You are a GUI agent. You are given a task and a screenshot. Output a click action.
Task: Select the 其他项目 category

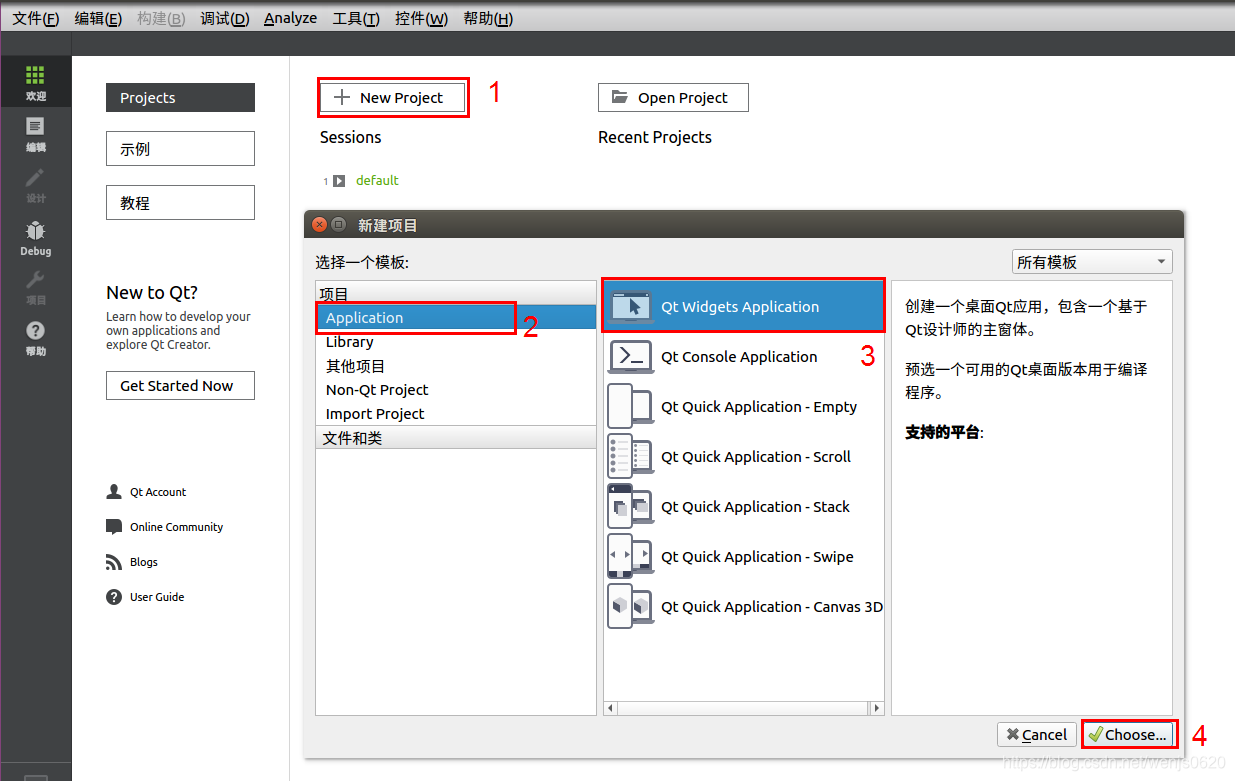click(x=456, y=366)
